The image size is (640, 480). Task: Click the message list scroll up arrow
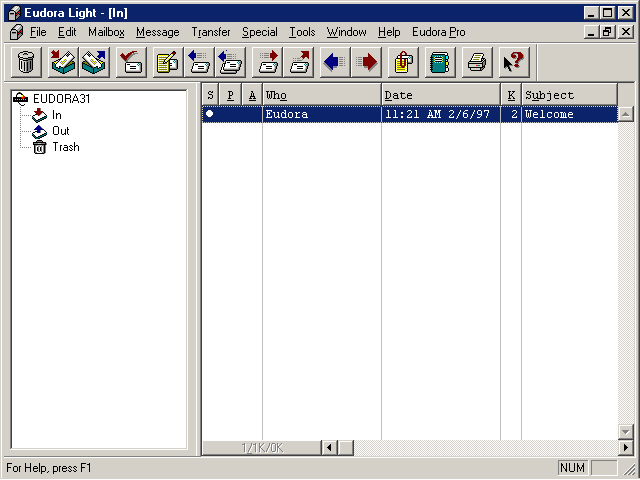pyautogui.click(x=625, y=113)
